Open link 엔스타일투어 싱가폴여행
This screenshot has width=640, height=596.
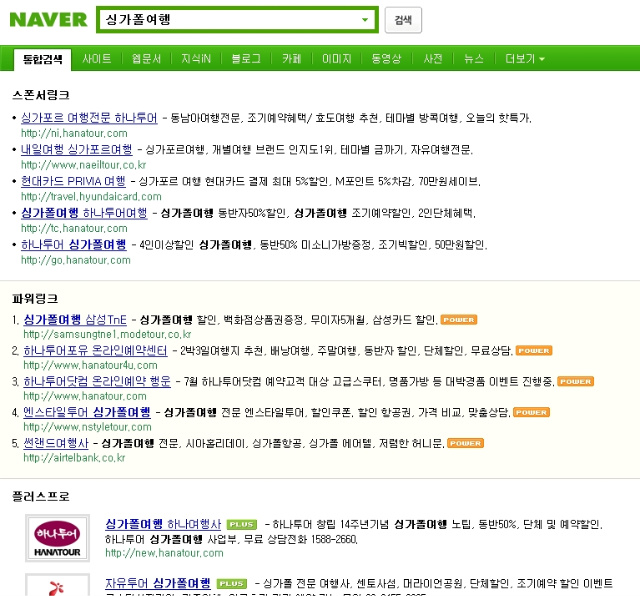[x=87, y=412]
